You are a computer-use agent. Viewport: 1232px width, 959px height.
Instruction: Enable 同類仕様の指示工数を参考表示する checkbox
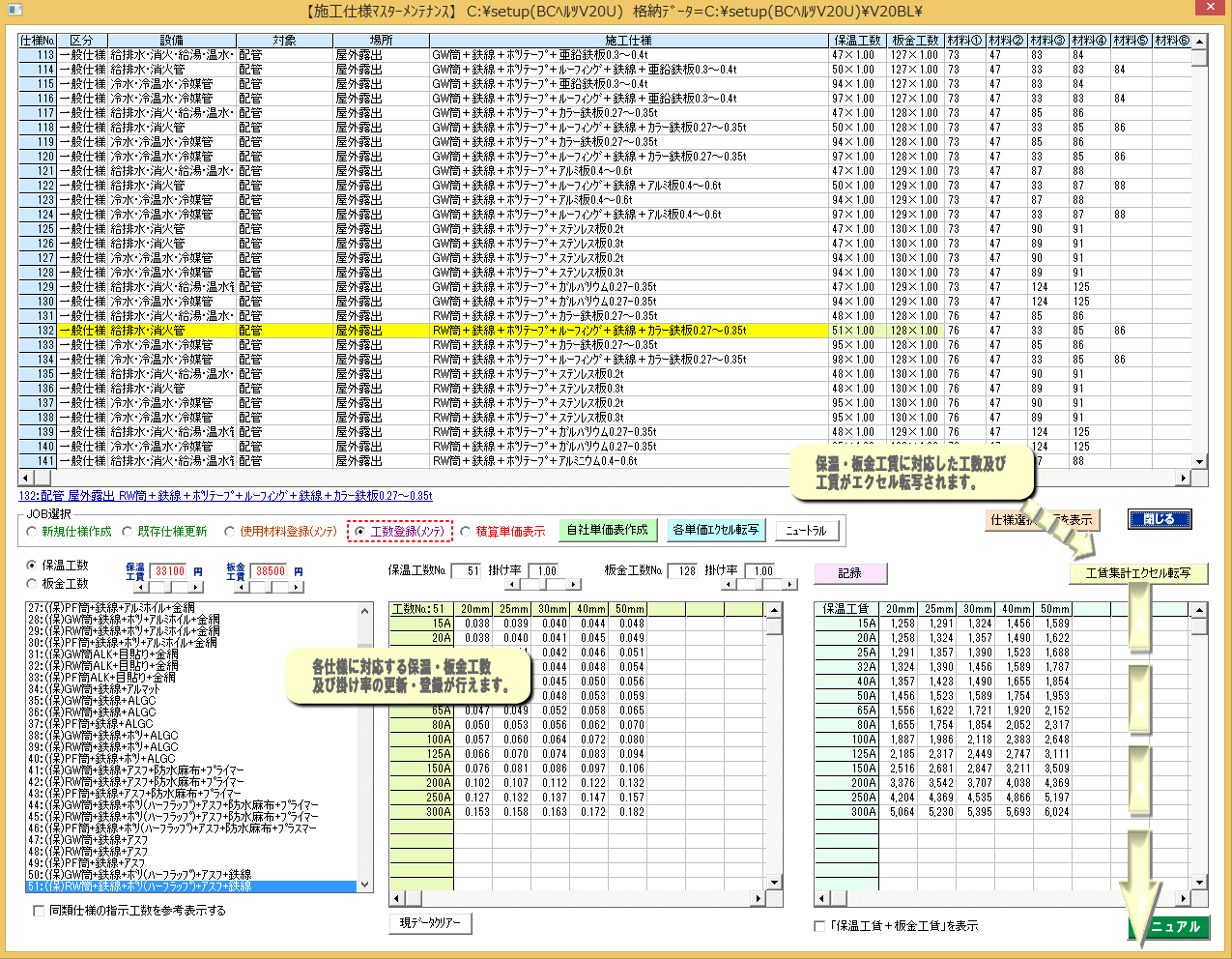(39, 911)
